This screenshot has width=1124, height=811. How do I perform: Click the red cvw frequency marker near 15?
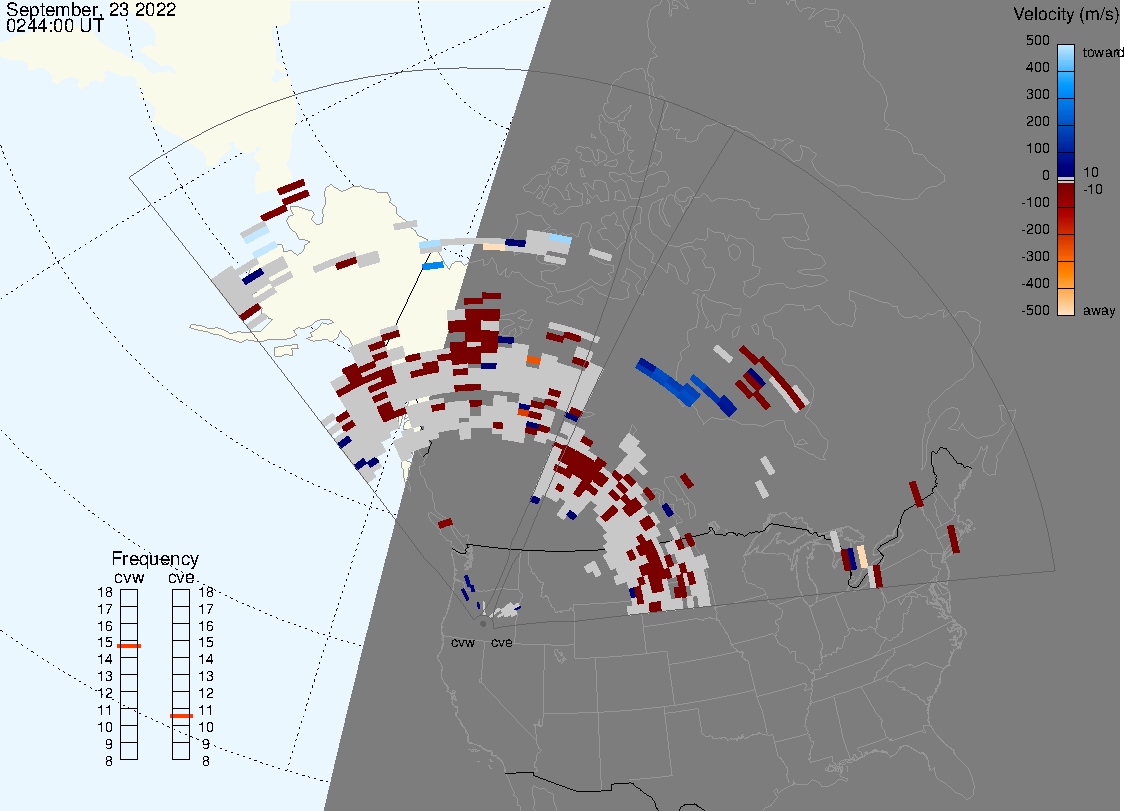coord(129,646)
